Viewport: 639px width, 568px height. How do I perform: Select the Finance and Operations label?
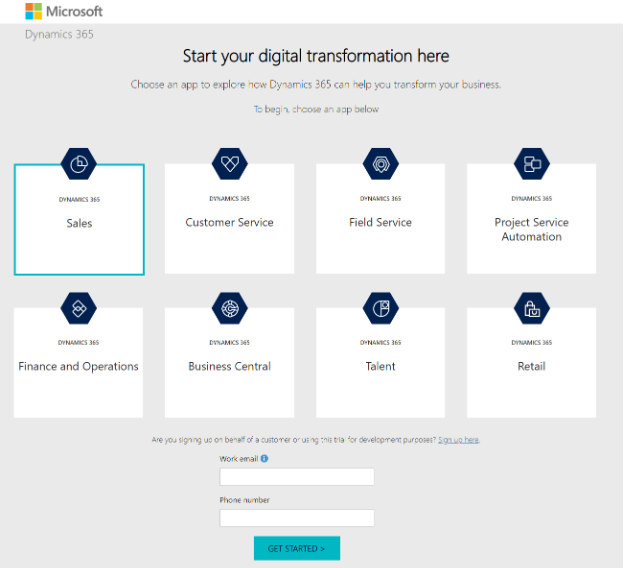78,366
